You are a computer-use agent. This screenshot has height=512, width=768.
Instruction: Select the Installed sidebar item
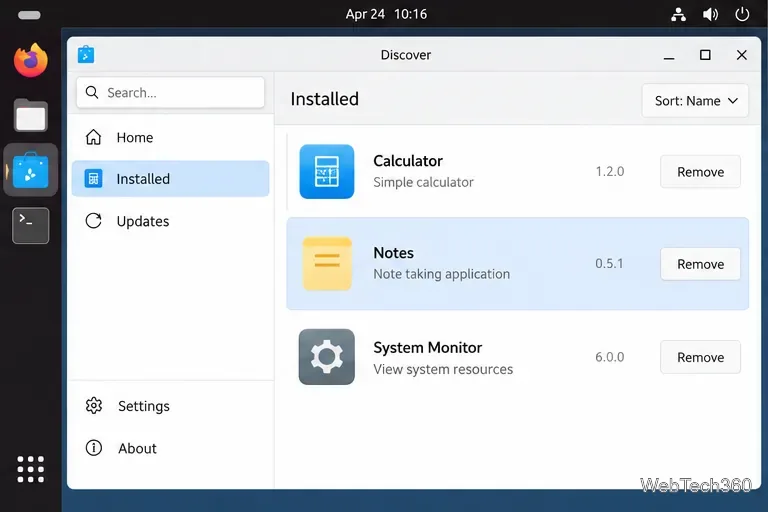(x=170, y=178)
